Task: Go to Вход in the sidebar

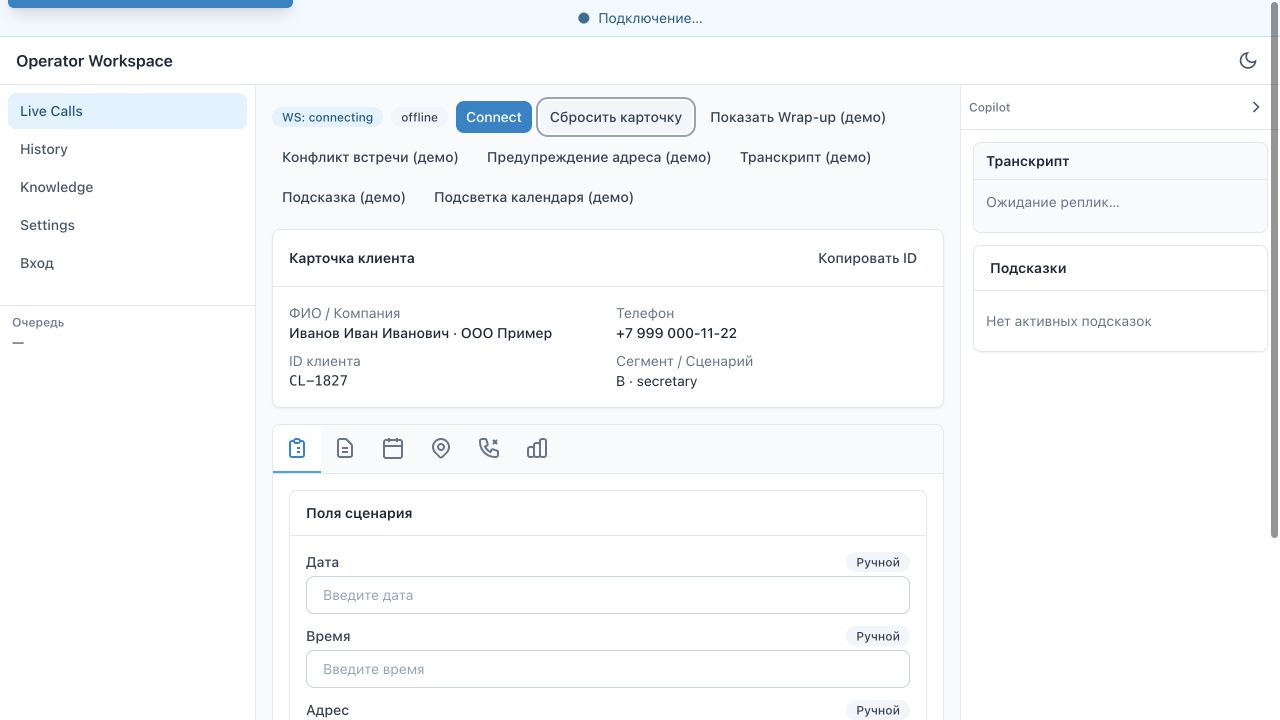Action: (127, 263)
